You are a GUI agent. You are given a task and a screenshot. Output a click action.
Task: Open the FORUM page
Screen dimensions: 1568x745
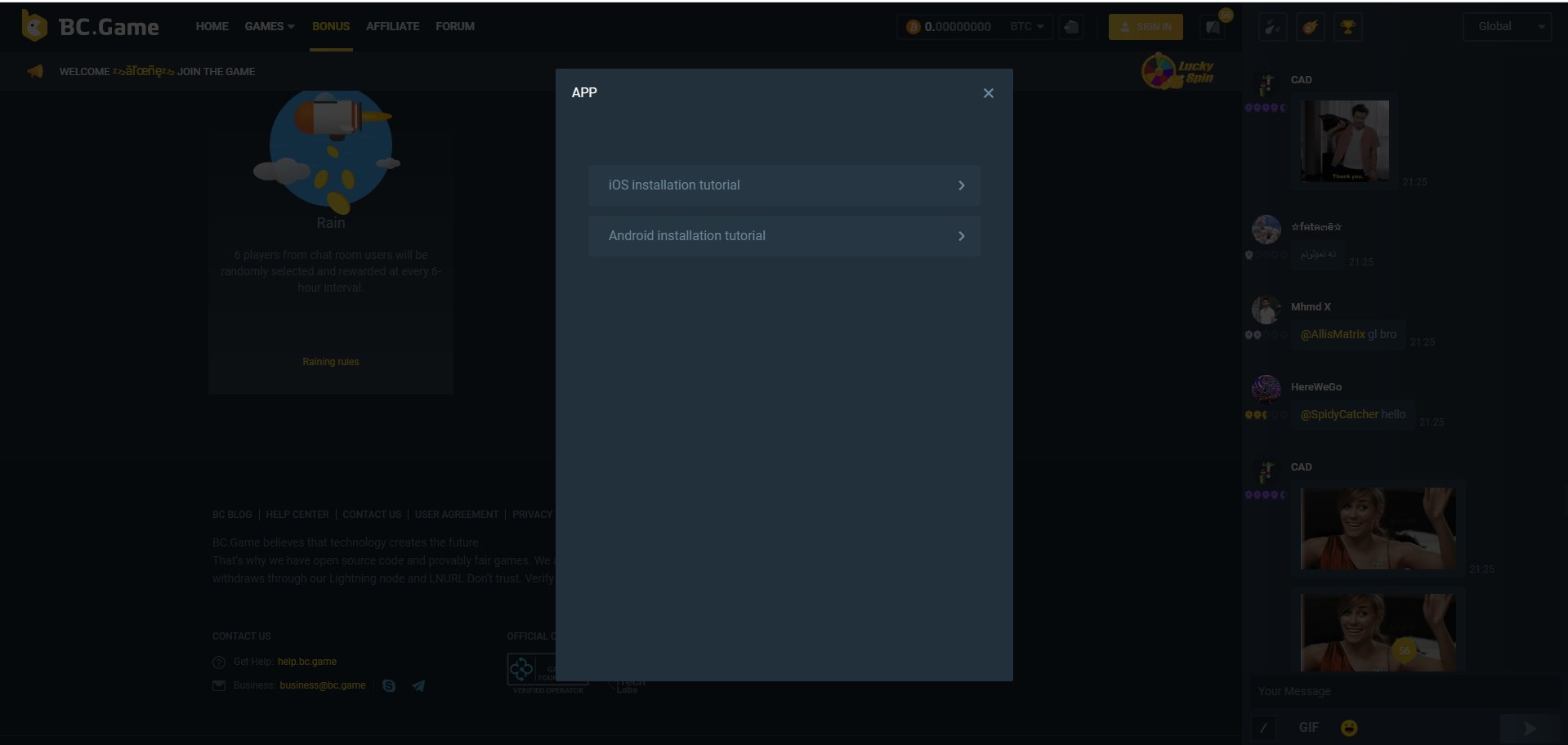(454, 26)
